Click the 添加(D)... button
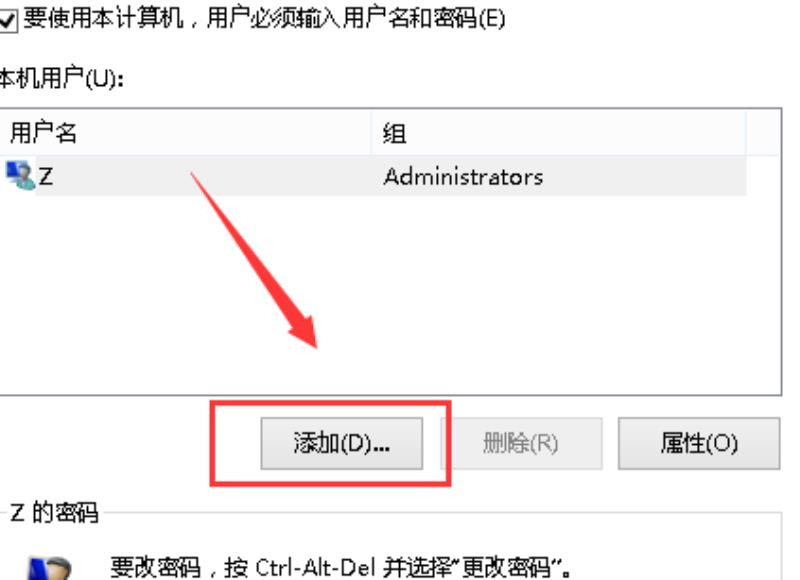Image resolution: width=800 pixels, height=580 pixels. tap(342, 443)
